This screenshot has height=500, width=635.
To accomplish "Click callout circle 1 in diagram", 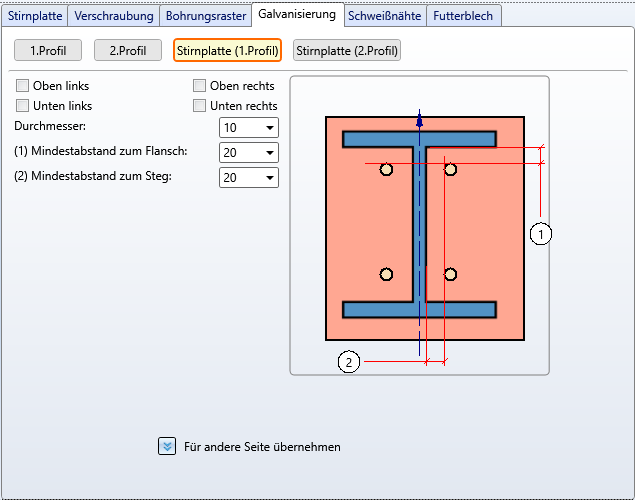I will tap(541, 234).
